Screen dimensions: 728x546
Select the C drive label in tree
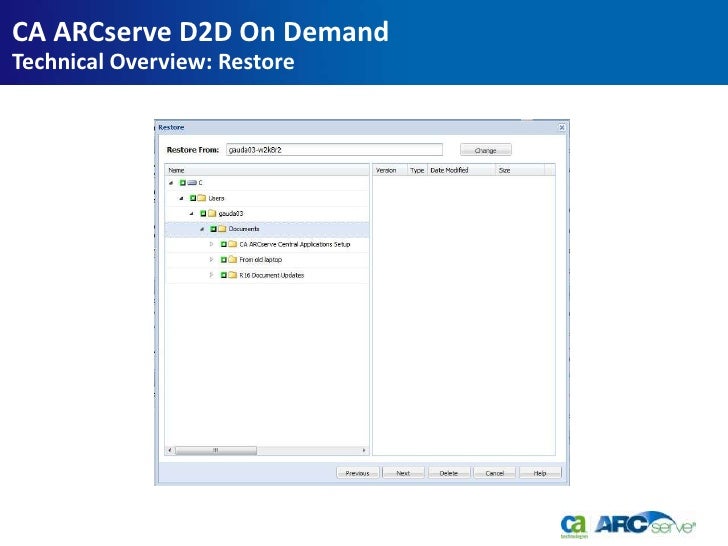201,182
